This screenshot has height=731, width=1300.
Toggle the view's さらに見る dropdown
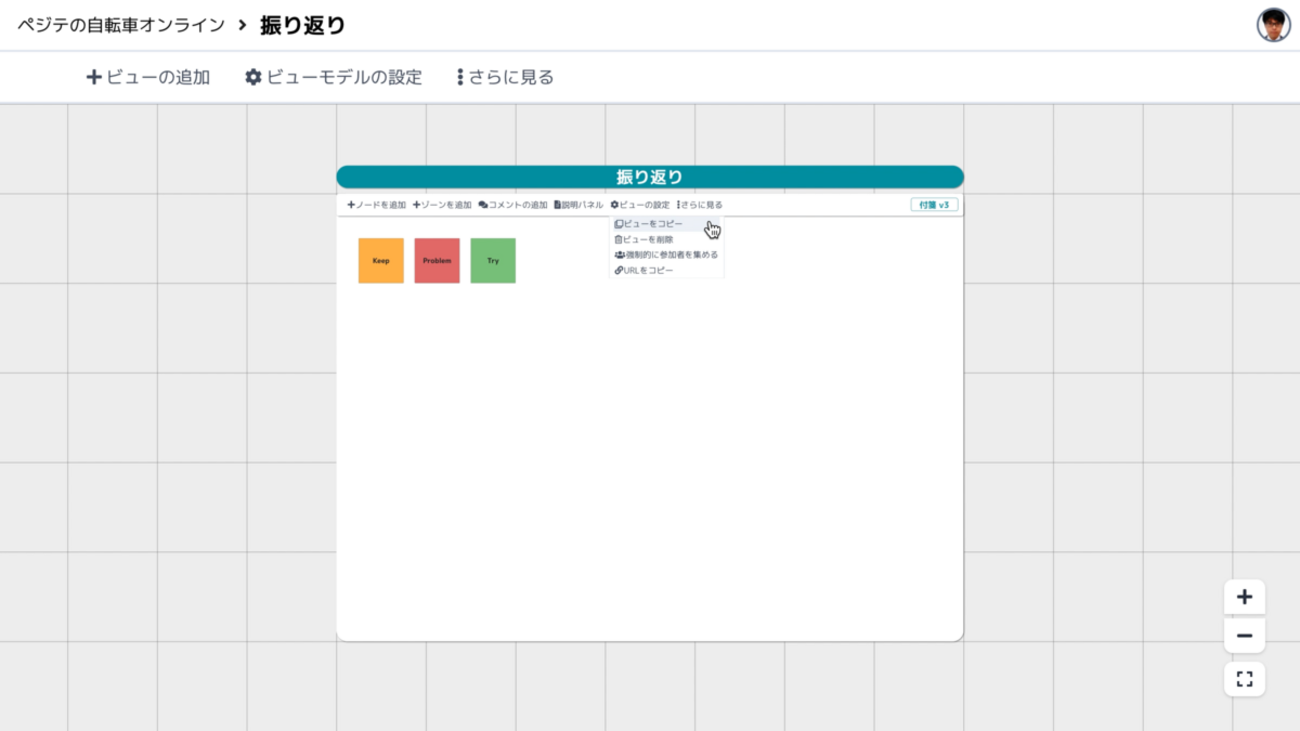click(x=700, y=205)
